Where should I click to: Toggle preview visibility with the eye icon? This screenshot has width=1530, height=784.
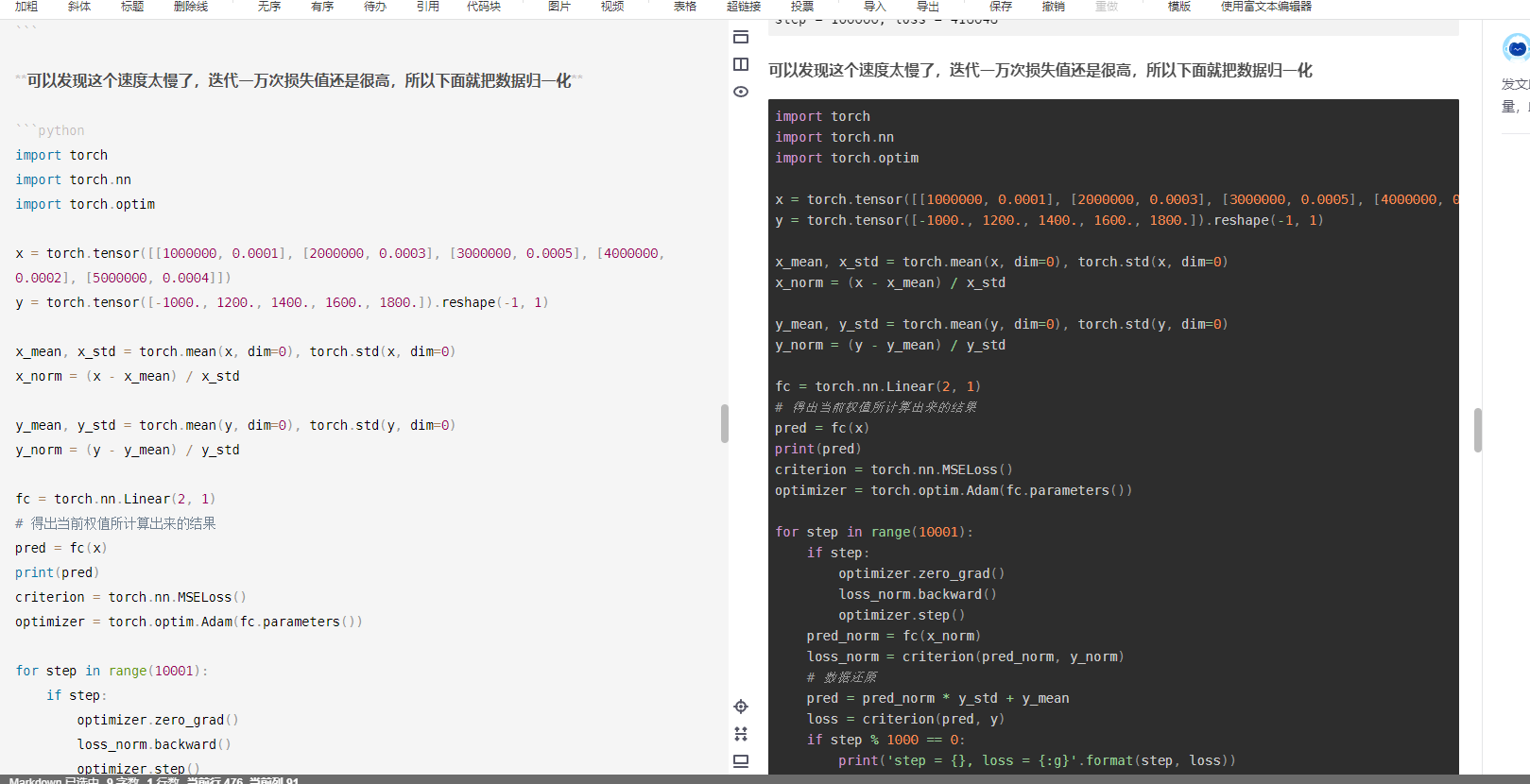pyautogui.click(x=741, y=92)
